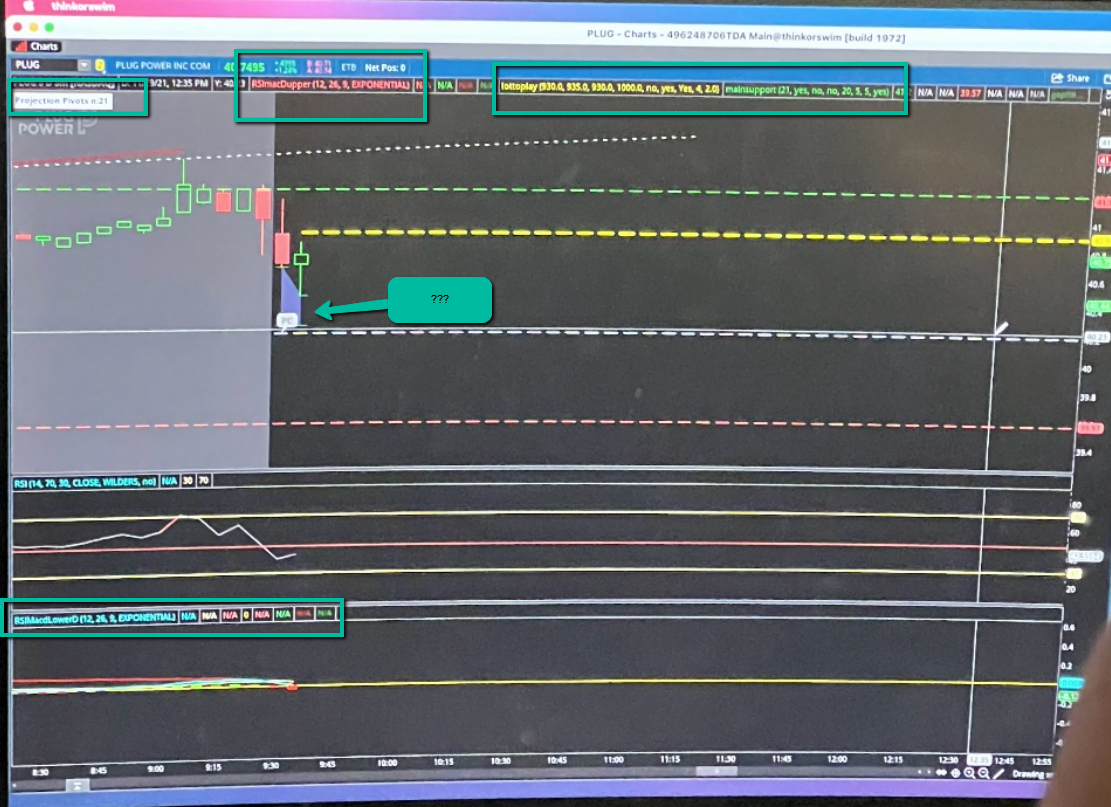Switch to the Charts tab

[x=37, y=46]
